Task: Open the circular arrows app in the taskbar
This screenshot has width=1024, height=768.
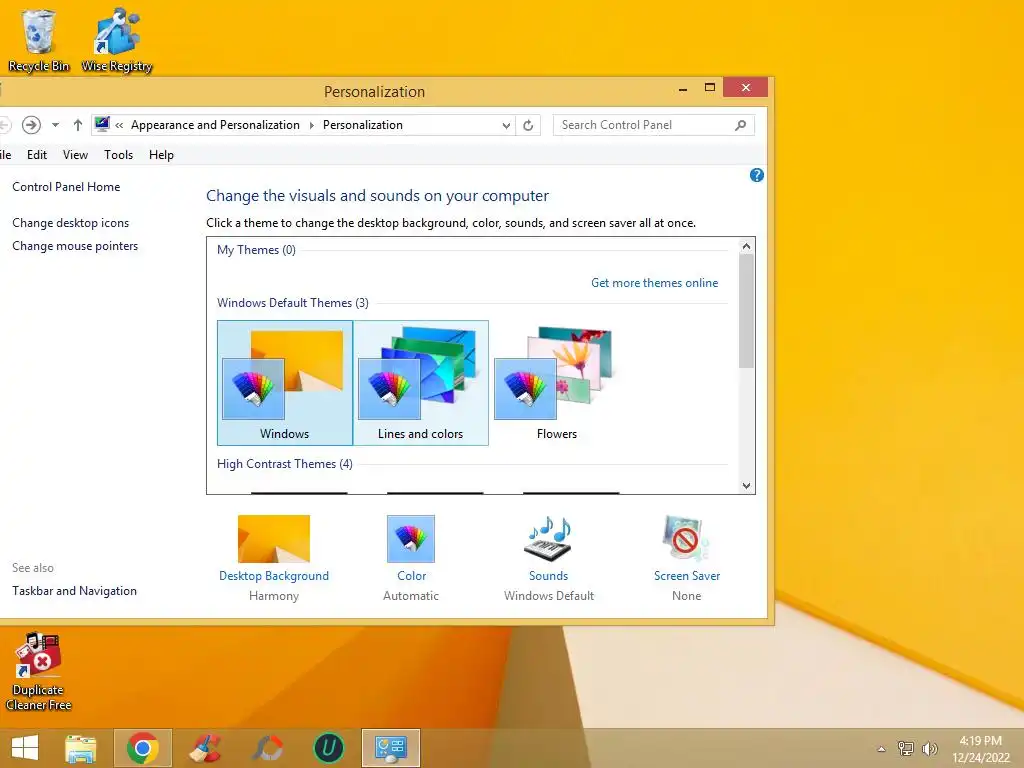Action: coord(268,748)
